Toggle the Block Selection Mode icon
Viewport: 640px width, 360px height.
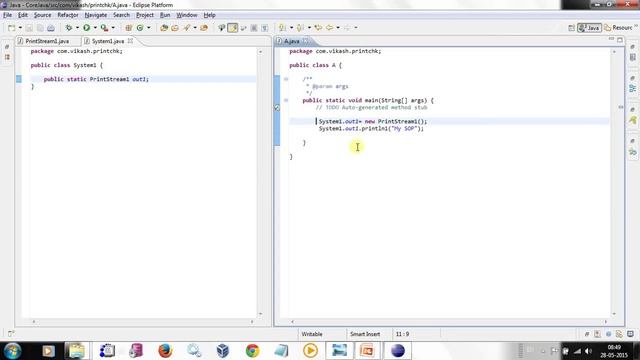(x=254, y=28)
